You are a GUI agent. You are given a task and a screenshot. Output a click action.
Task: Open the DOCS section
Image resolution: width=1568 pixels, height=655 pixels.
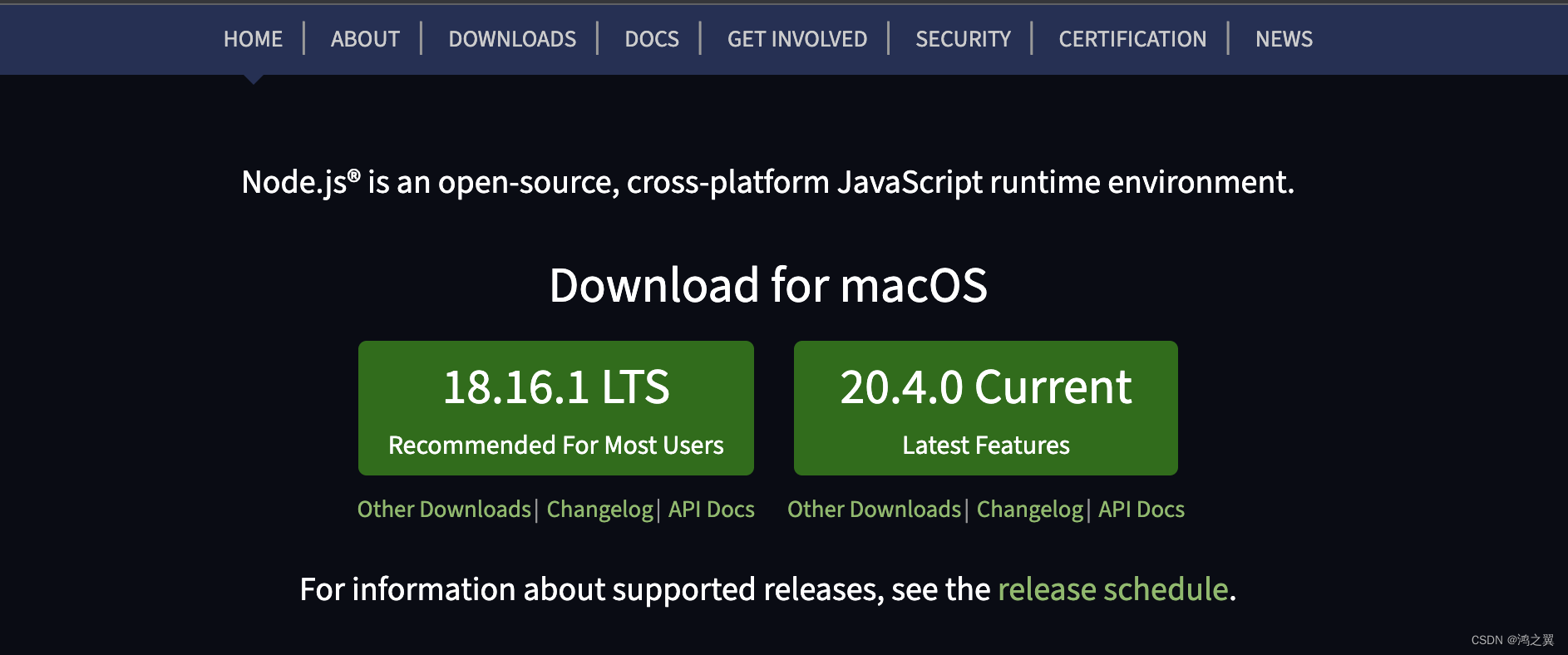(x=652, y=39)
